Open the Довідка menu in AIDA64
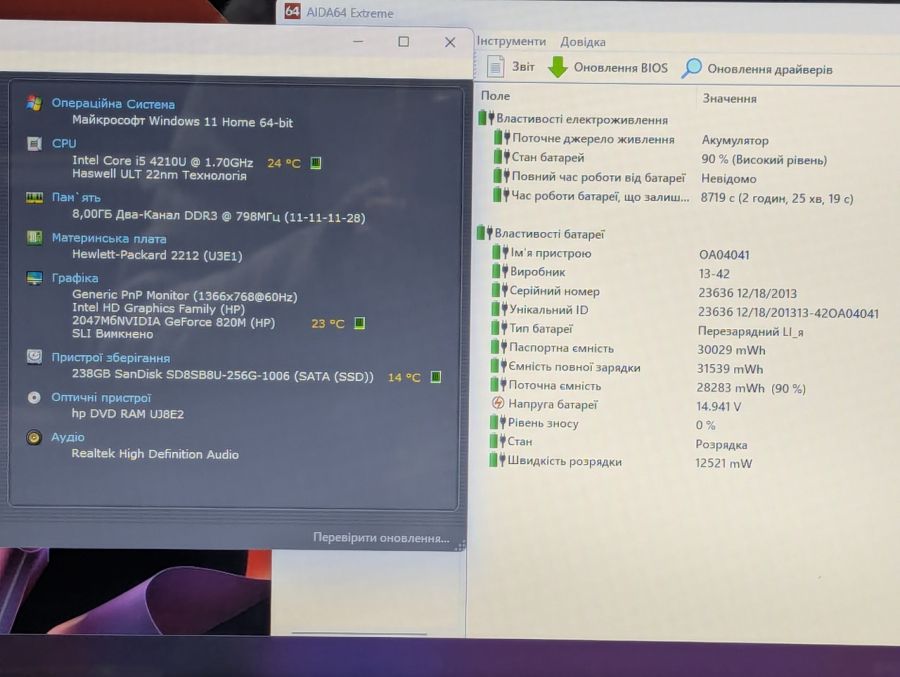900x677 pixels. point(583,42)
